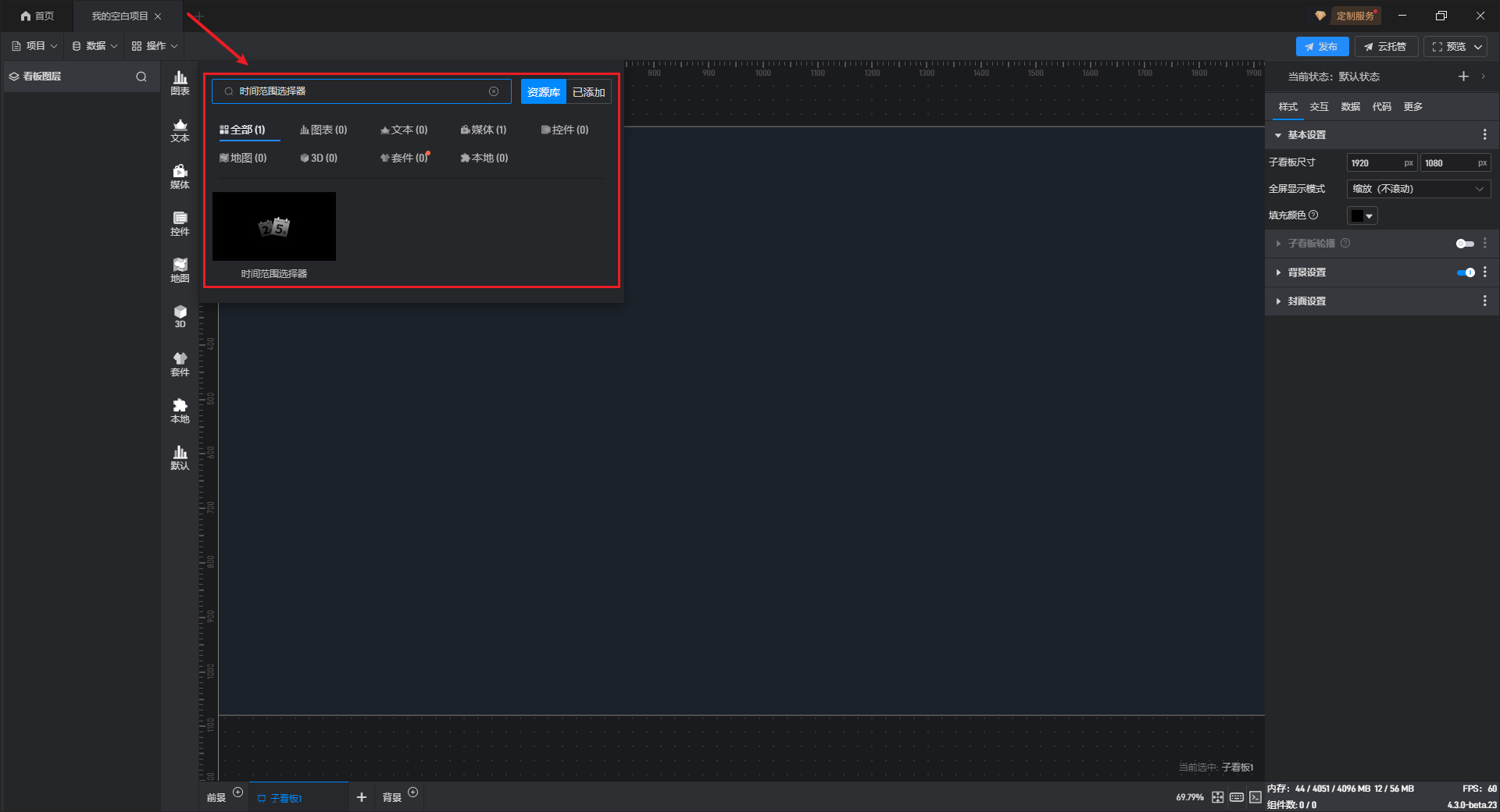Screen dimensions: 1500x812
Task: Switch to the 样式 style tab
Action: pos(1287,107)
